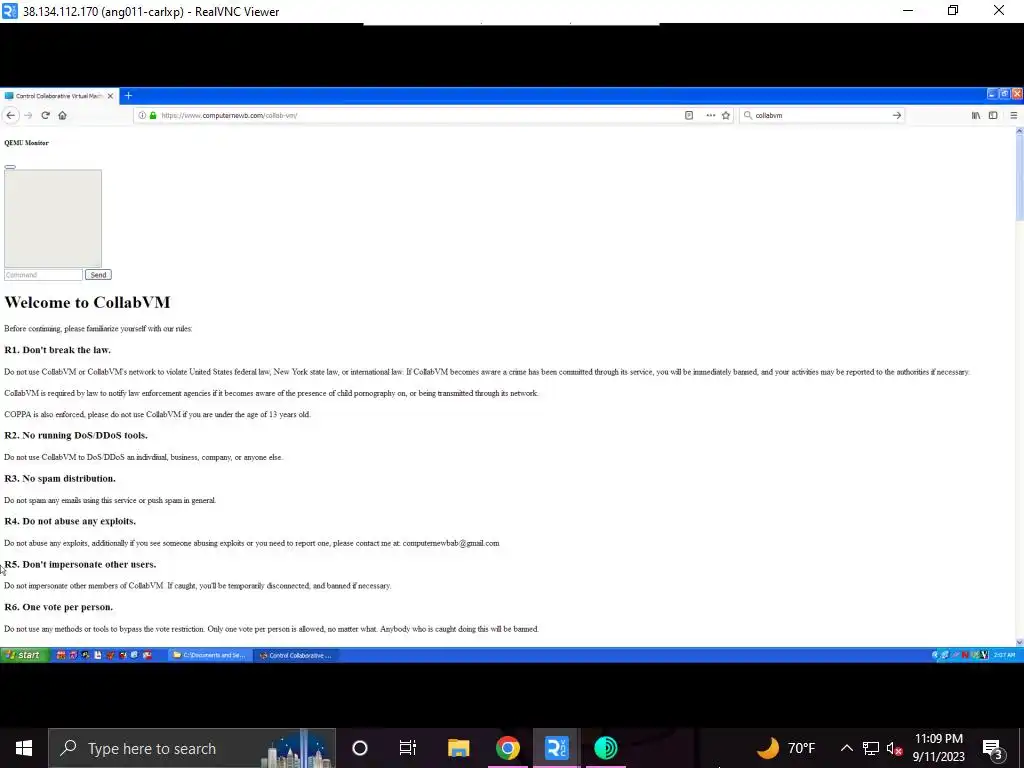This screenshot has height=768, width=1024.
Task: Click the scrollbar up arrow
Action: coord(1019,131)
